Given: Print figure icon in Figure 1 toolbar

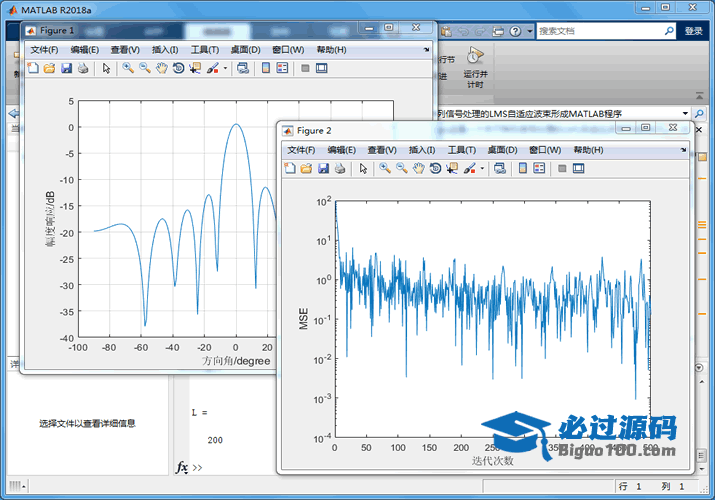Looking at the screenshot, I should [83, 68].
